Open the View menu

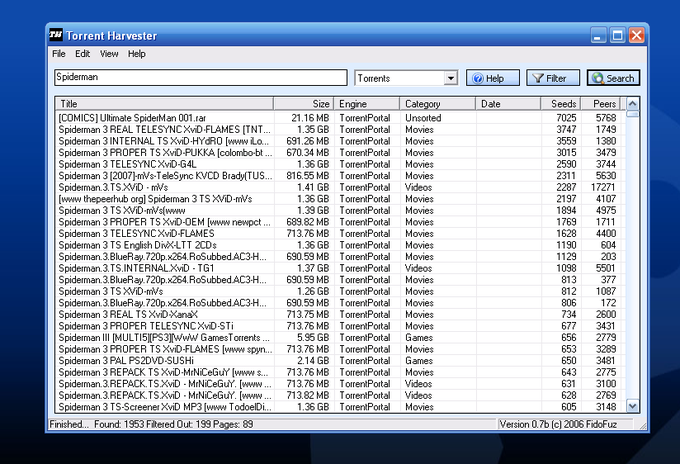109,54
